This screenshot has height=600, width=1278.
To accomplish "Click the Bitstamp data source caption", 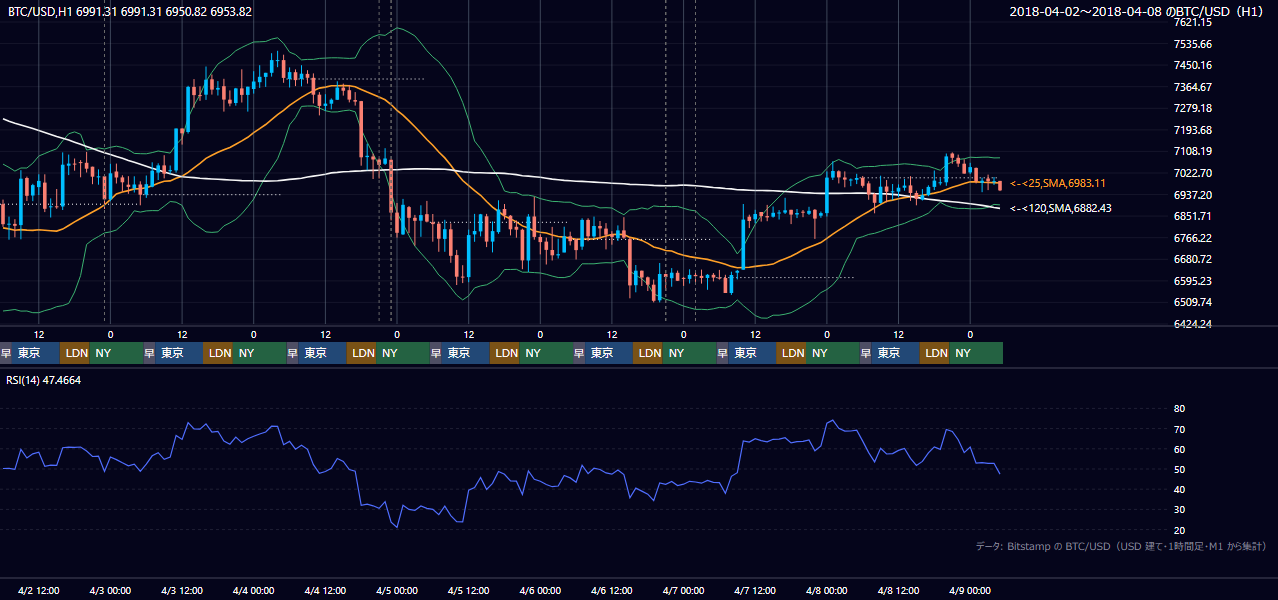I will pyautogui.click(x=1121, y=546).
